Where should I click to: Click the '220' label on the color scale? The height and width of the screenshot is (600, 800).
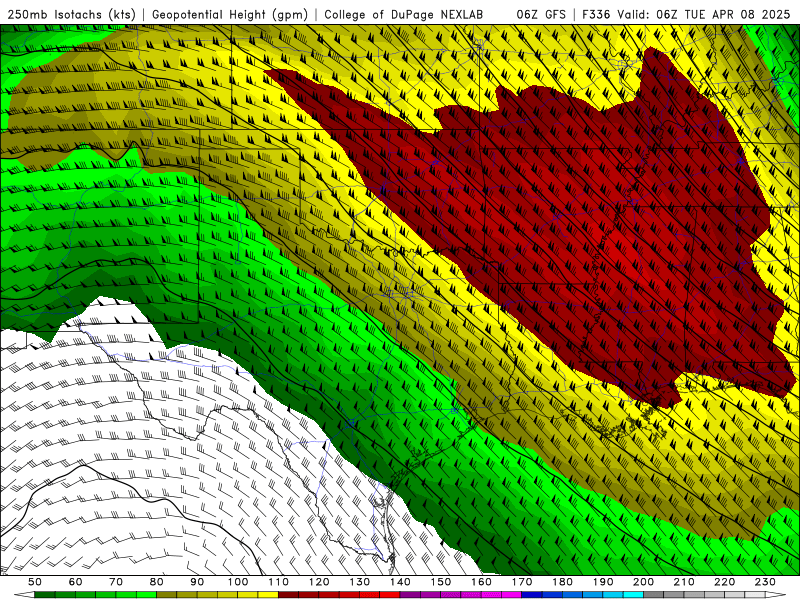[724, 582]
